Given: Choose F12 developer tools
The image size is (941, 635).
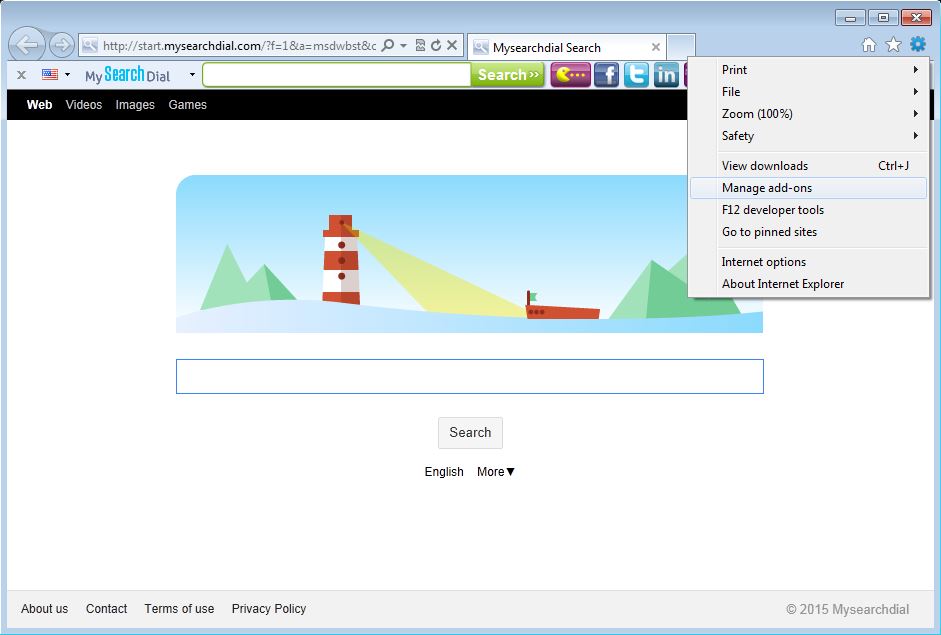Looking at the screenshot, I should click(808, 210).
